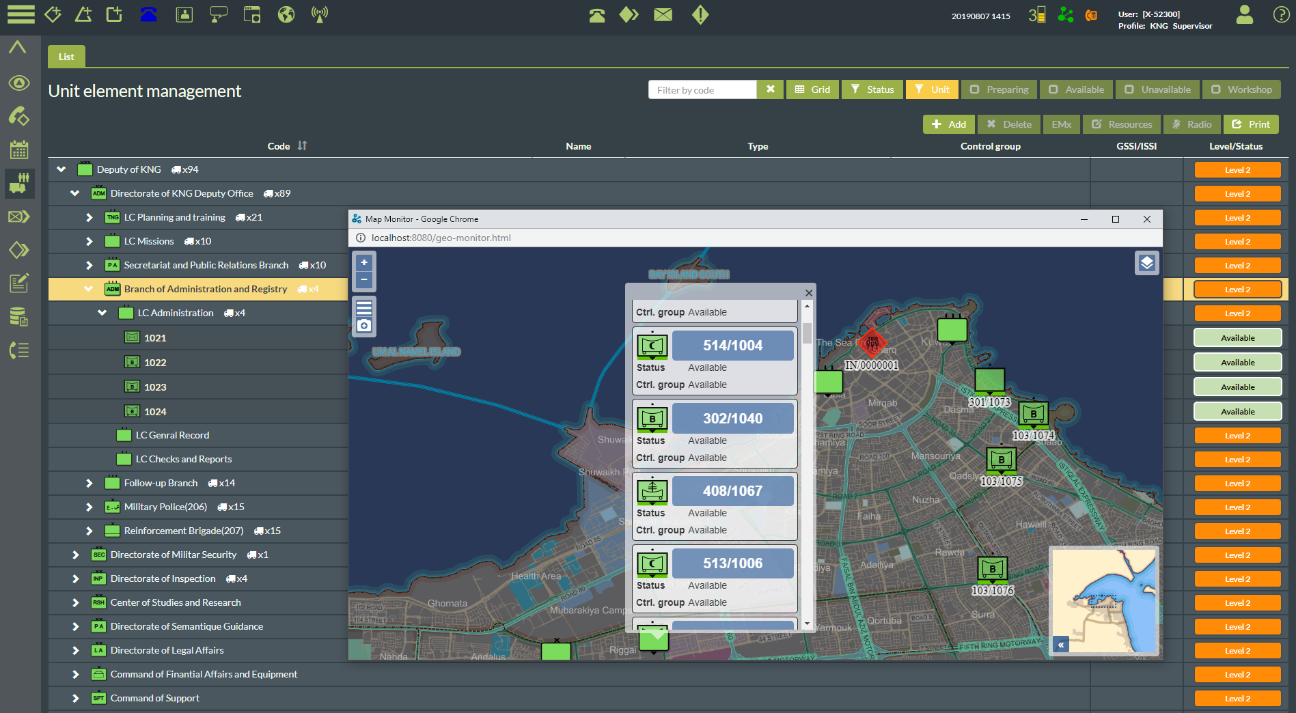Open the help question mark icon
1296x713 pixels.
tap(1281, 14)
